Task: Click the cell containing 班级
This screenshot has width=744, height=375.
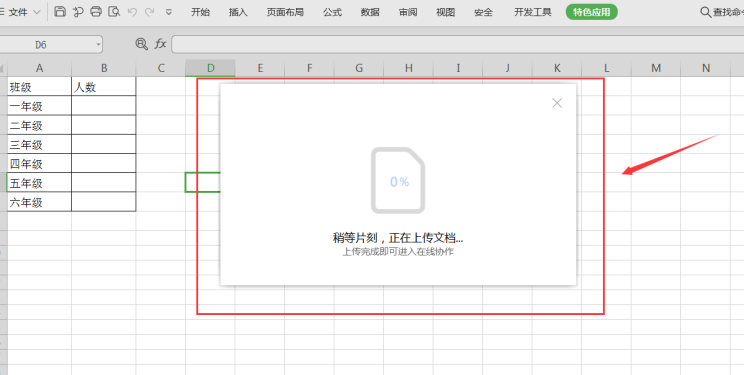Action: point(39,87)
